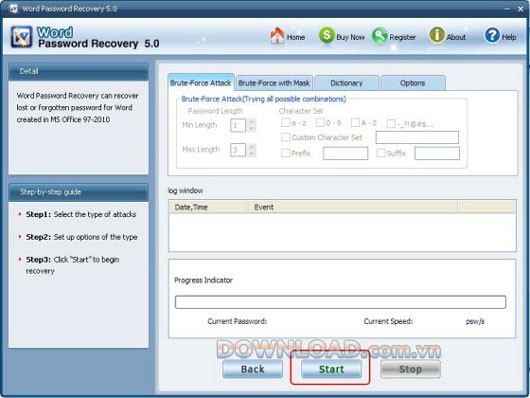Enable the a-z character set checkbox
530x398 pixels.
coord(285,123)
